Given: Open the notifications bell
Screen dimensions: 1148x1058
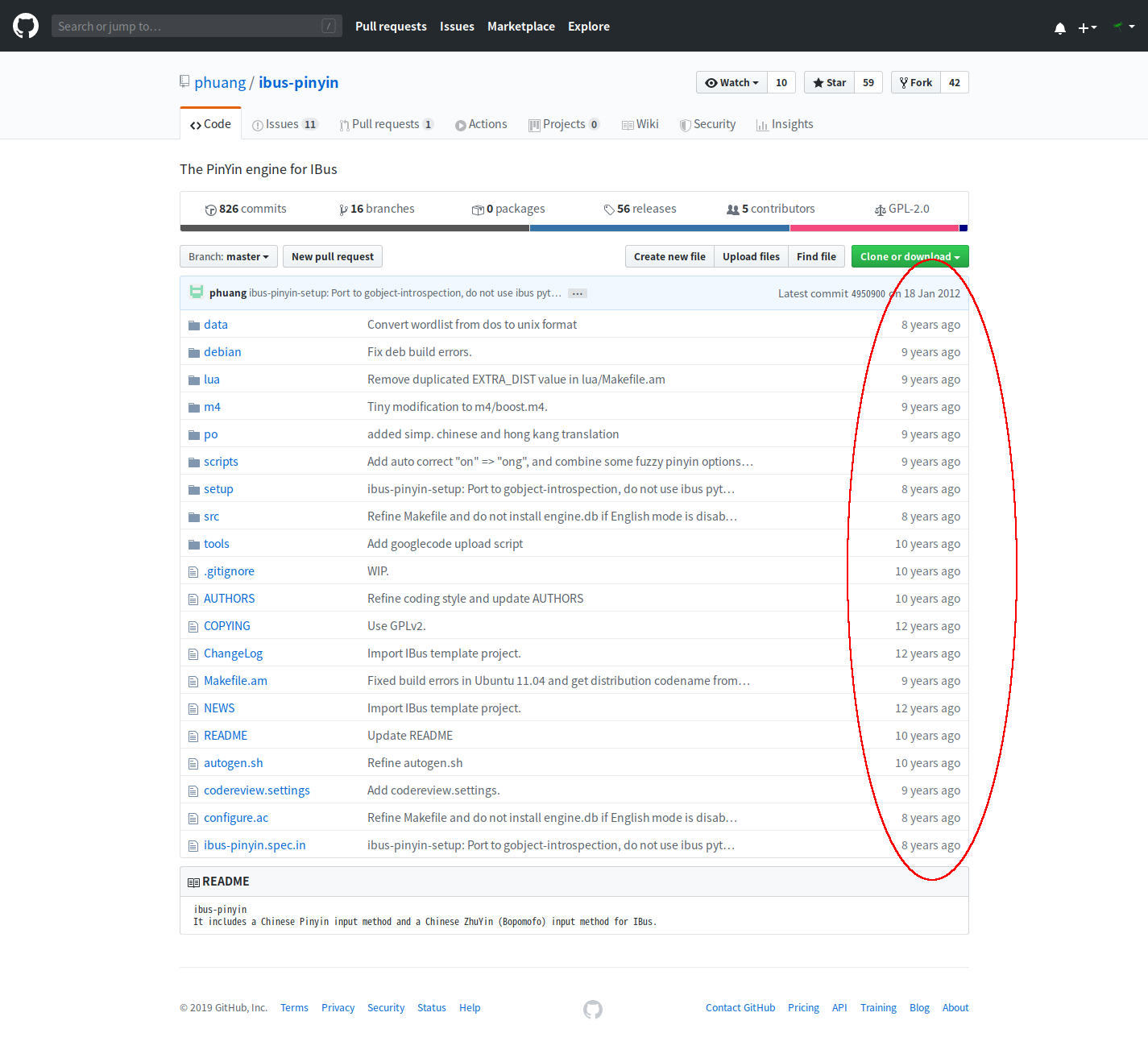Looking at the screenshot, I should 1060,27.
